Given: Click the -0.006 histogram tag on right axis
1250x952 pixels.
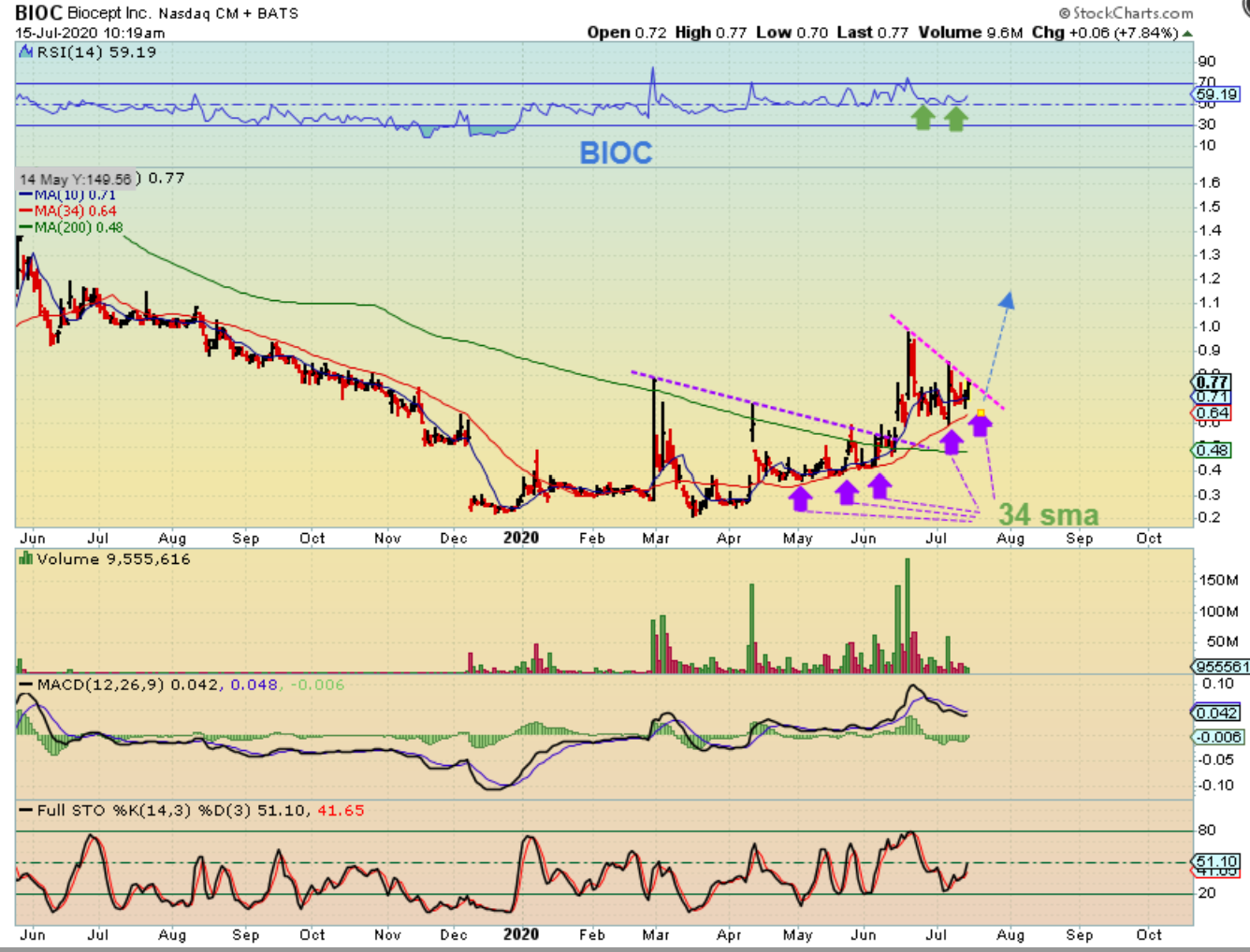Looking at the screenshot, I should [x=1218, y=737].
